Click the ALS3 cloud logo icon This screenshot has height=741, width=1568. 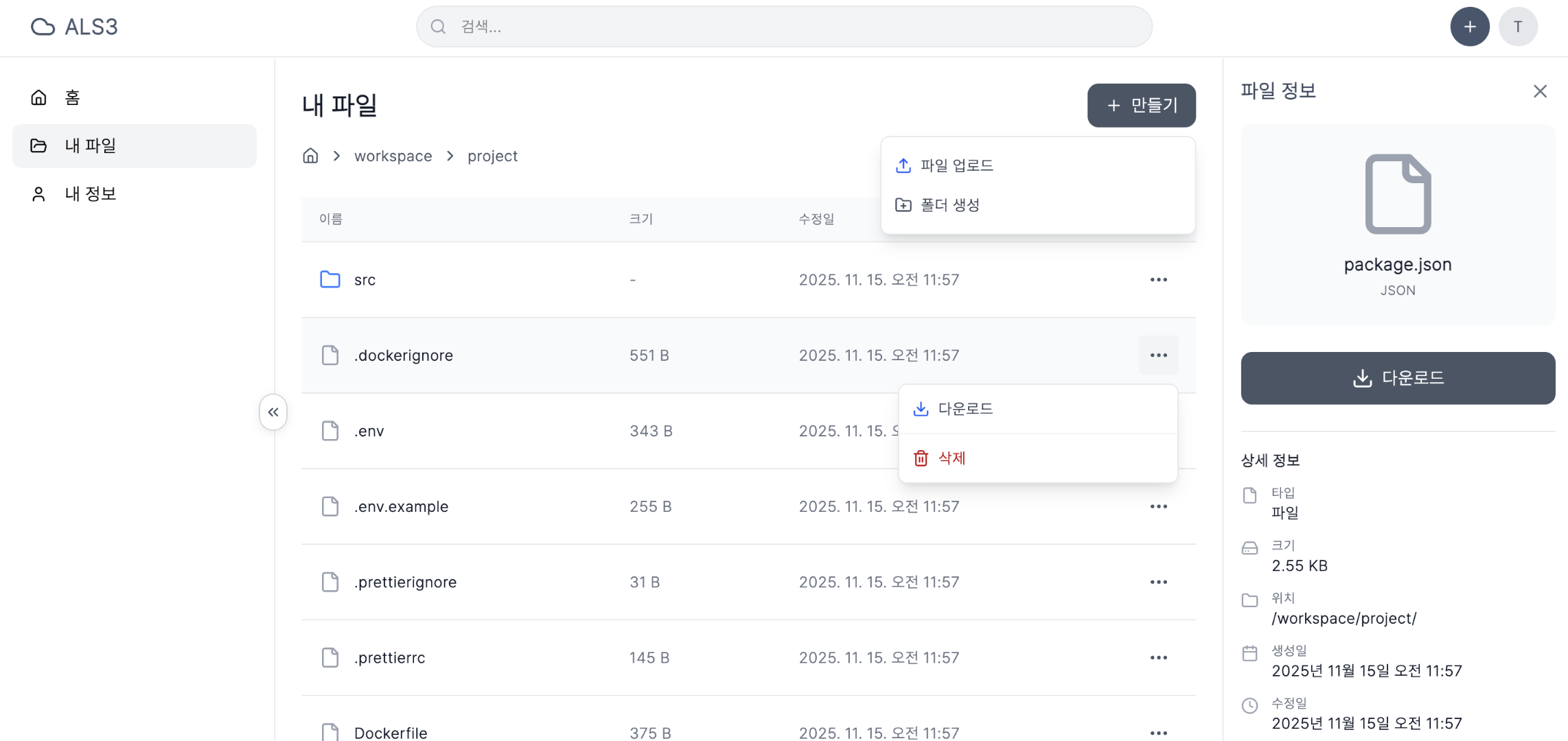click(x=43, y=27)
